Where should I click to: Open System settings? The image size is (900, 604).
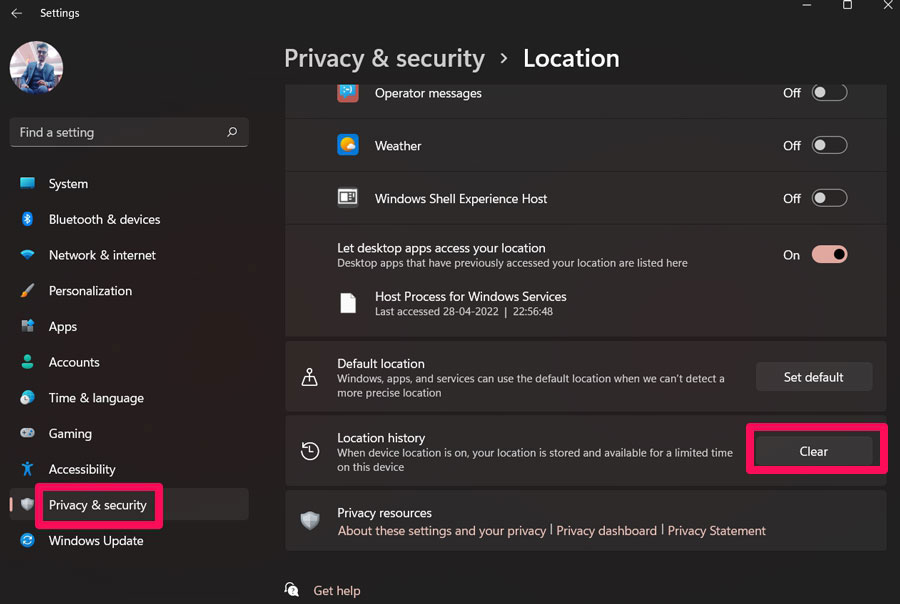pos(129,184)
